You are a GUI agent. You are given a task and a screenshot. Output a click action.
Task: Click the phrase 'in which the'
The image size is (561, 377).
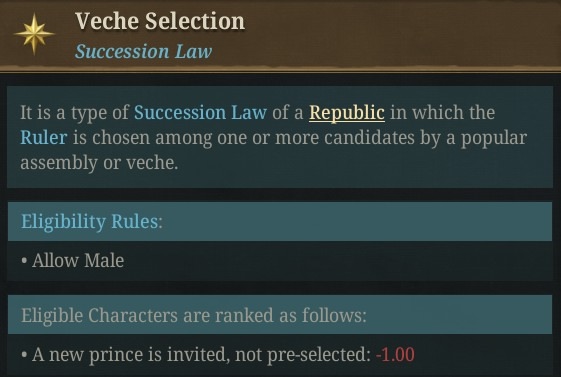442,112
